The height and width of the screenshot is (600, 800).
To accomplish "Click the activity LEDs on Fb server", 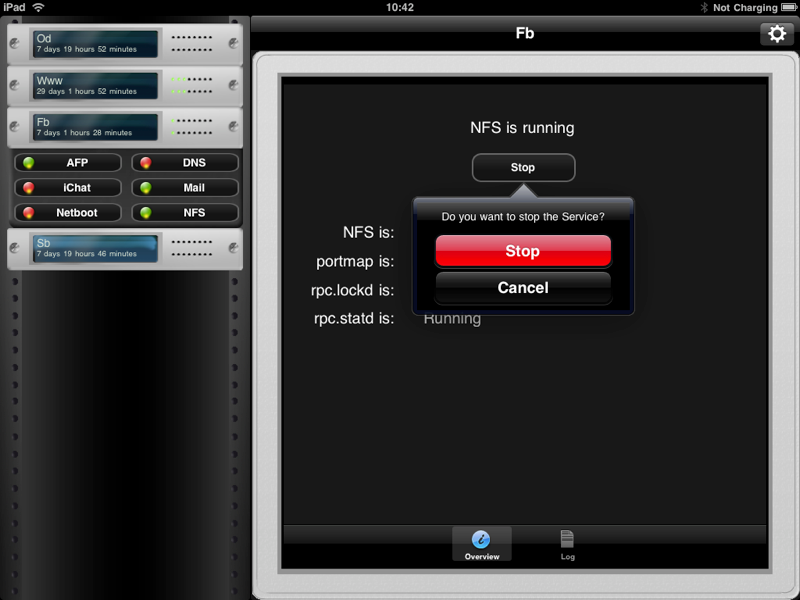I will (191, 127).
